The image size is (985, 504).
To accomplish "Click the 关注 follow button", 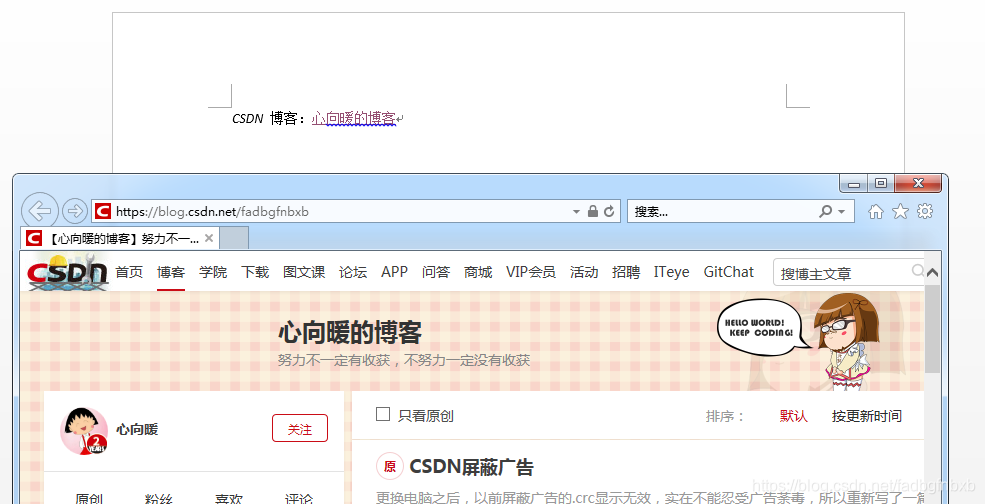I will pyautogui.click(x=300, y=429).
